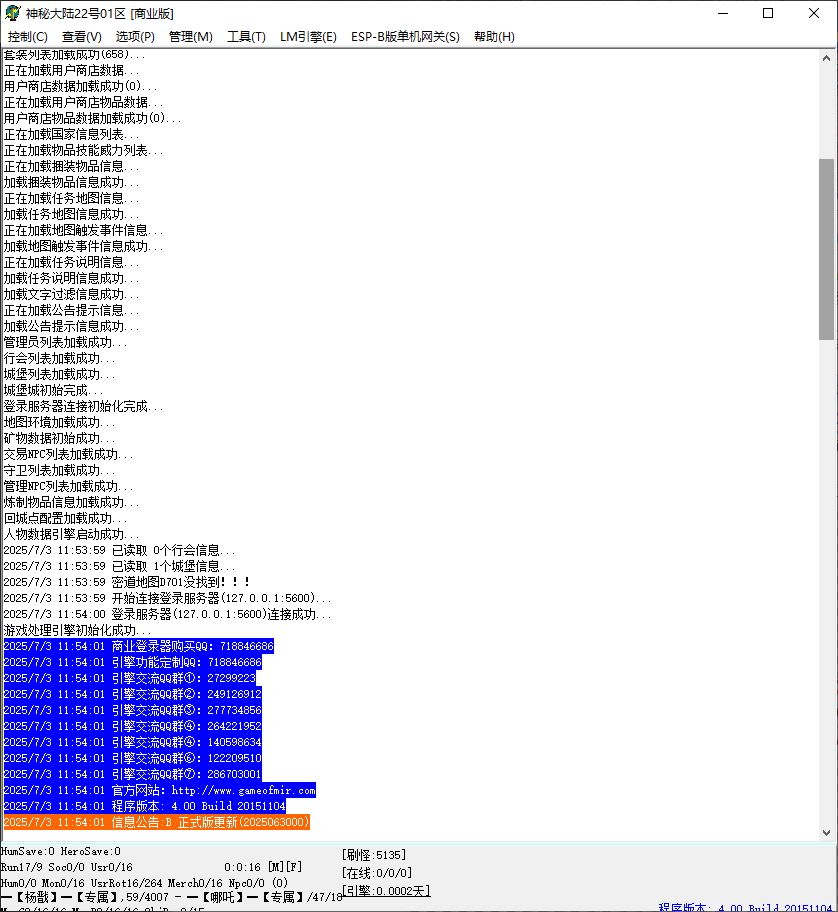Select the 加载文字过滤信息成功 line

pos(71,294)
